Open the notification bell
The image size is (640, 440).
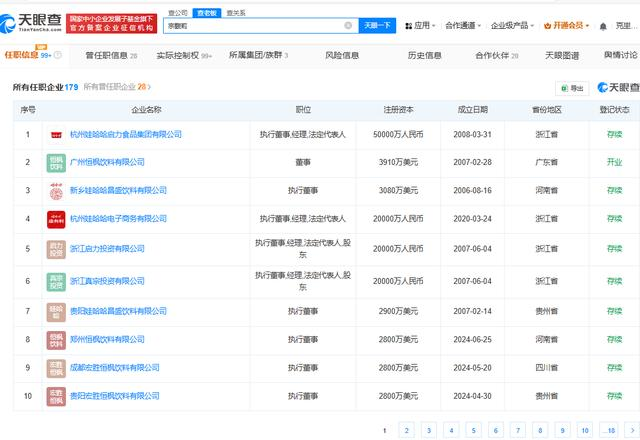pos(603,26)
